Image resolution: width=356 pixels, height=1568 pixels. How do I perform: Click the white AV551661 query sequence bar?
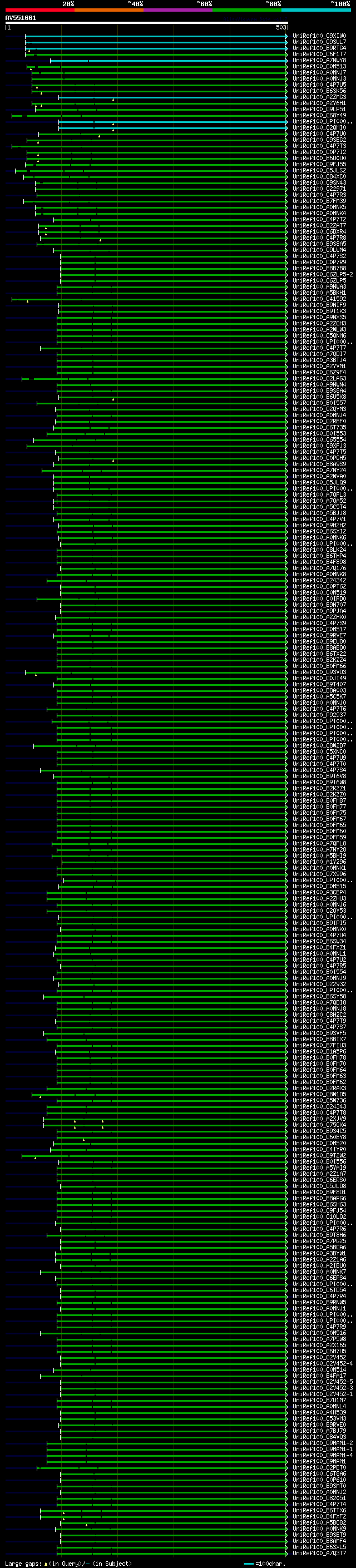tap(147, 22)
